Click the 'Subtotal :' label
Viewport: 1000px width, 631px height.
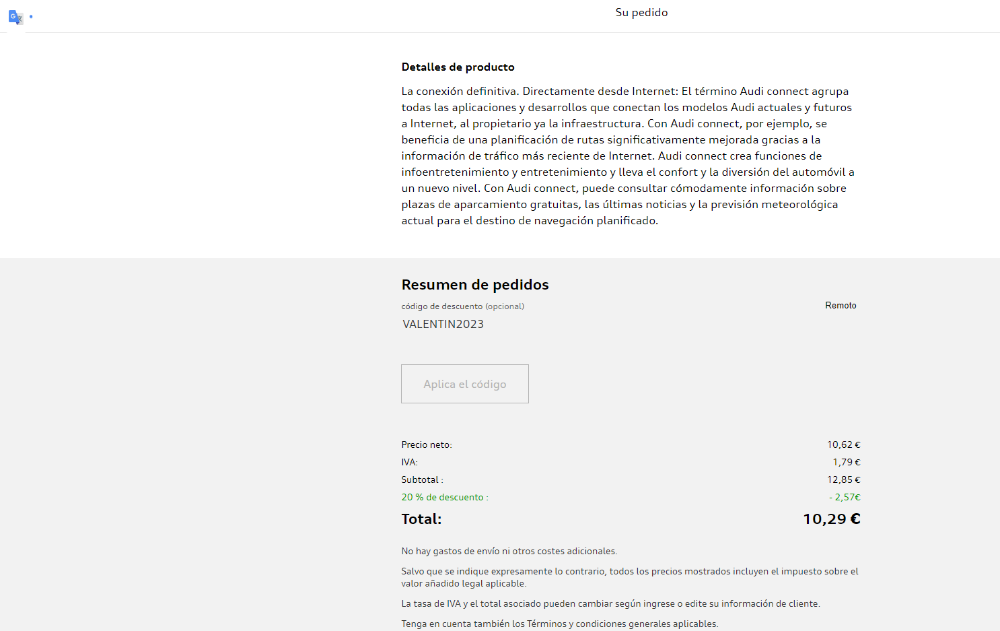point(422,480)
